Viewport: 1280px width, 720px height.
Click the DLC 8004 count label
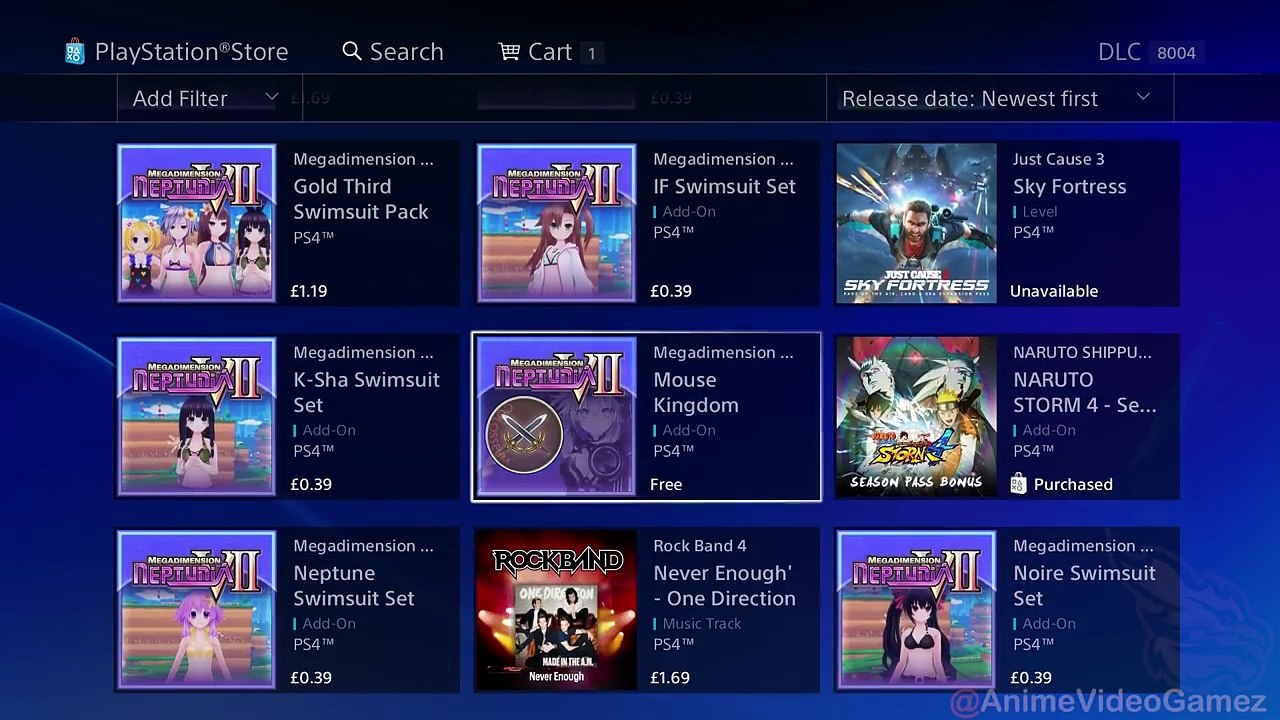click(1150, 53)
